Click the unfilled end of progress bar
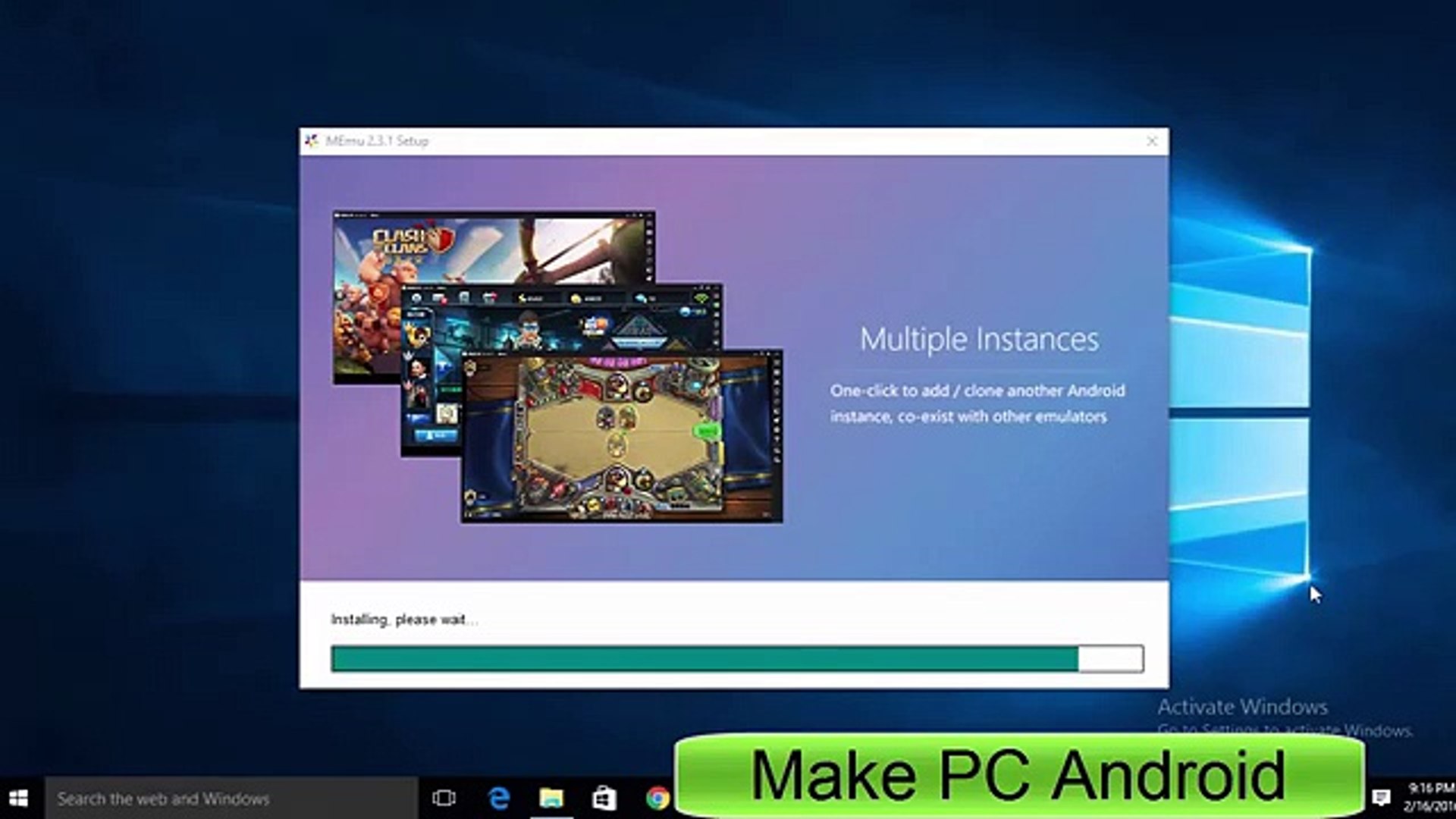This screenshot has height=819, width=1456. click(x=1111, y=658)
